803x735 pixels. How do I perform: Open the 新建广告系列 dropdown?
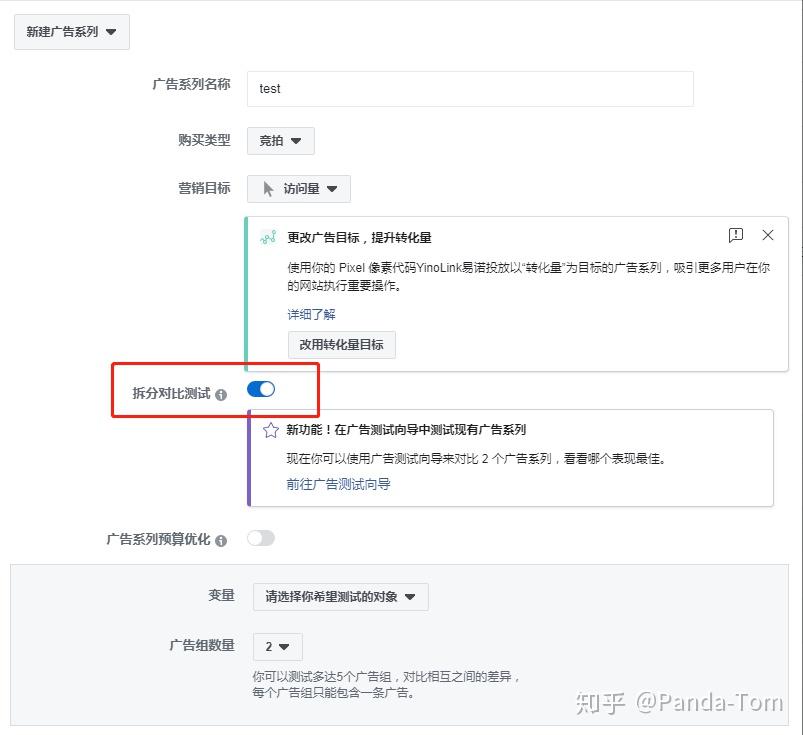(x=72, y=32)
